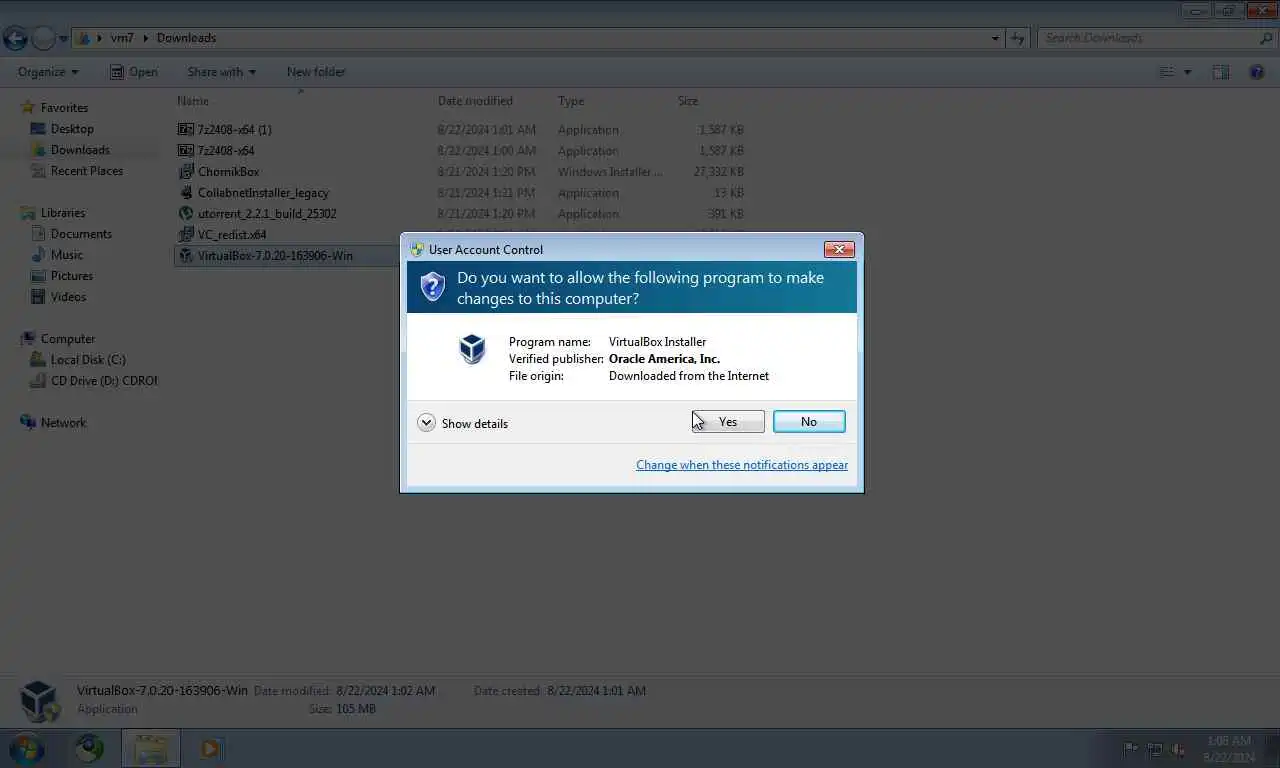Open Pictures library
Viewport: 1280px width, 768px height.
coord(72,276)
